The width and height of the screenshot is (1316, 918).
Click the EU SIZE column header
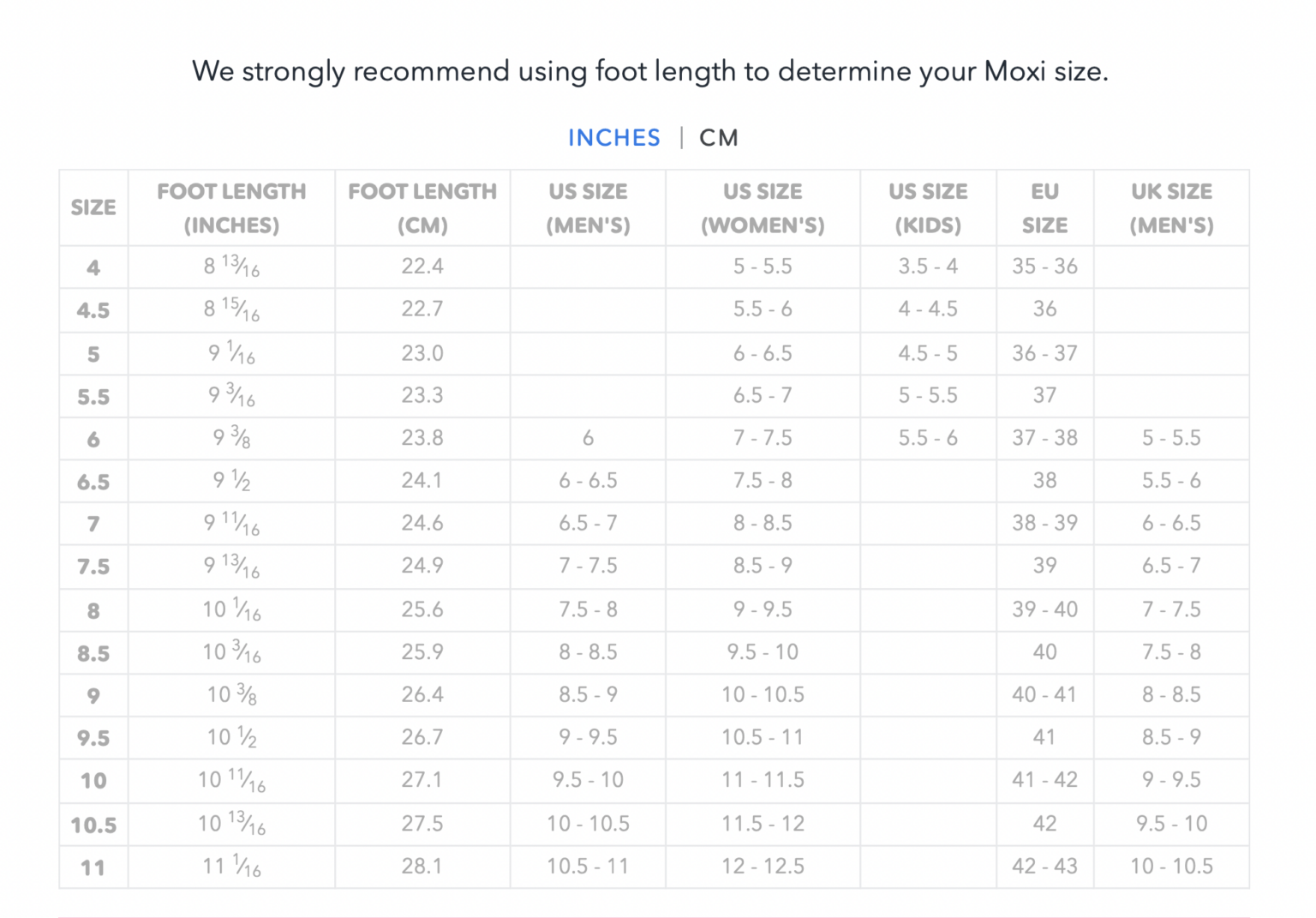[x=1044, y=207]
